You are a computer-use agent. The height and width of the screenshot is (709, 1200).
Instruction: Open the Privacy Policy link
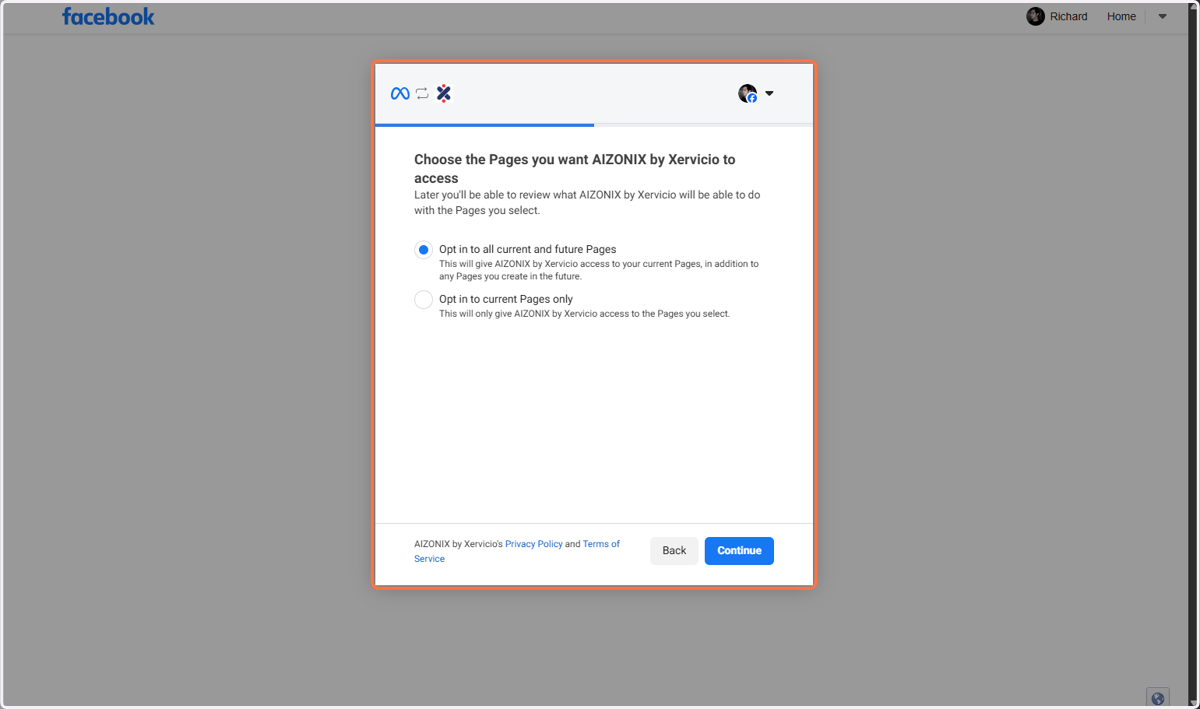click(x=534, y=544)
